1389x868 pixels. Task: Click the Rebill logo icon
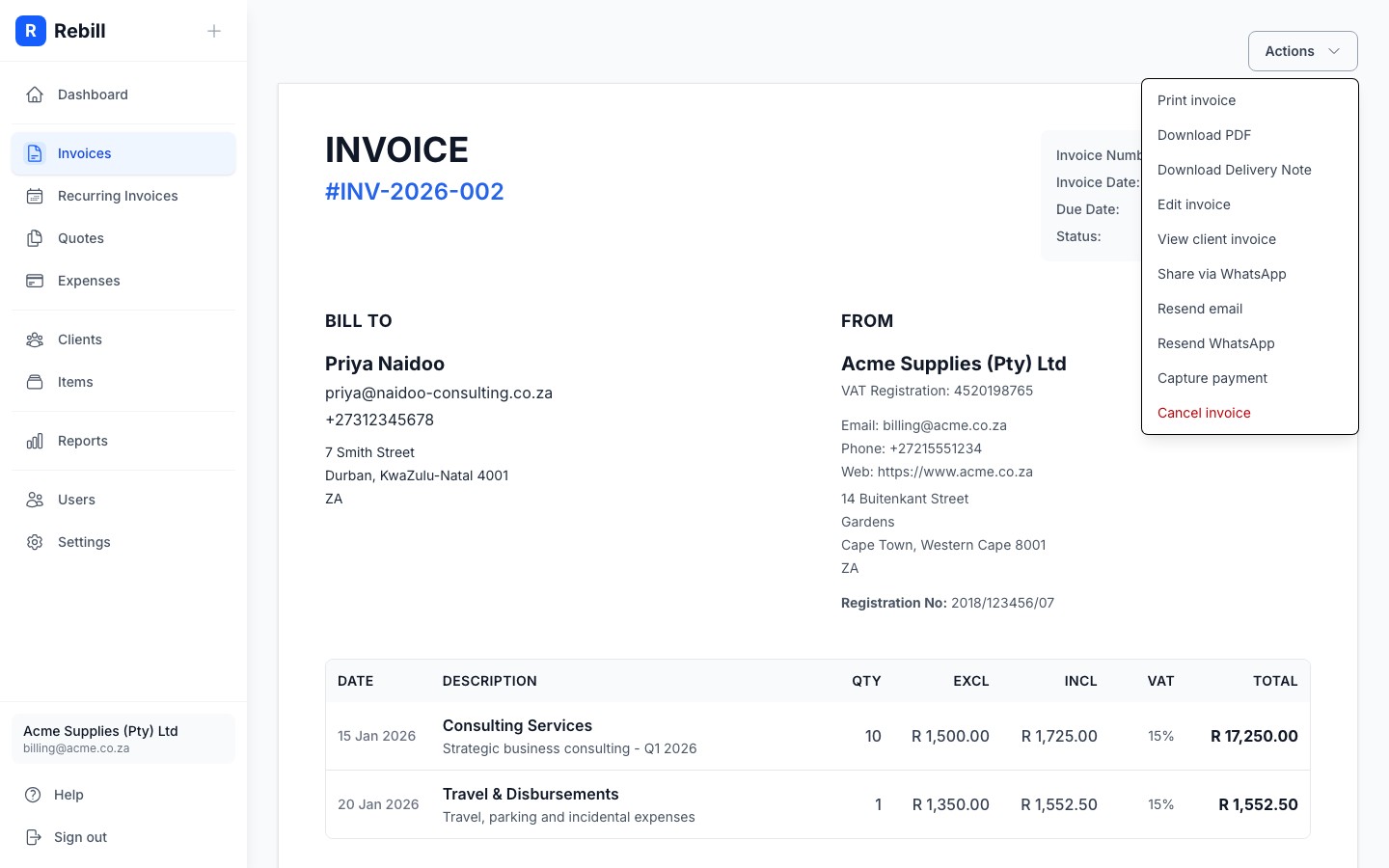coord(31,31)
